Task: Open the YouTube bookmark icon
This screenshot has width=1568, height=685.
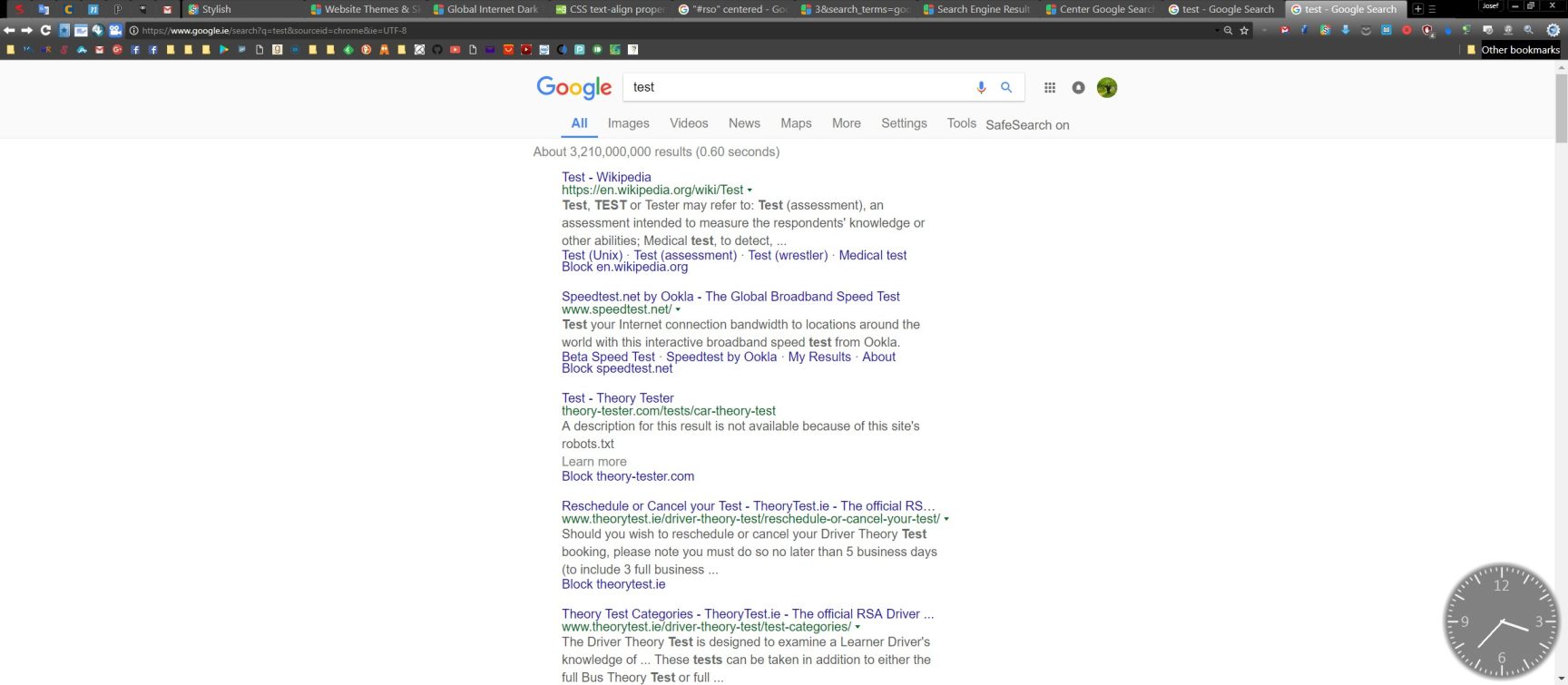Action: [x=455, y=49]
